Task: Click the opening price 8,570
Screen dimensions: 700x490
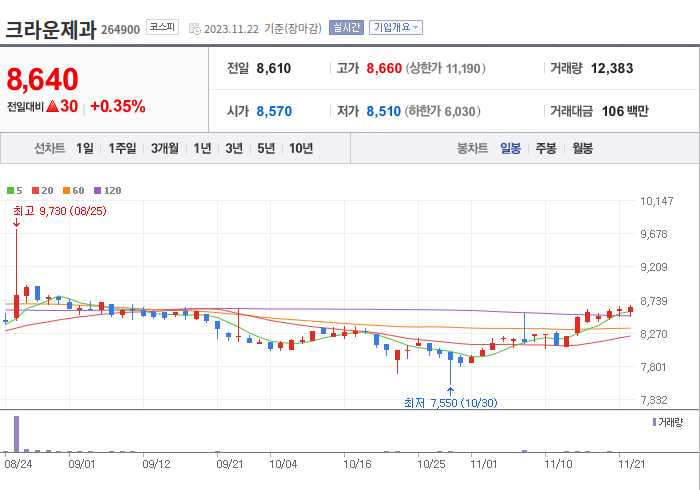Action: coord(274,111)
